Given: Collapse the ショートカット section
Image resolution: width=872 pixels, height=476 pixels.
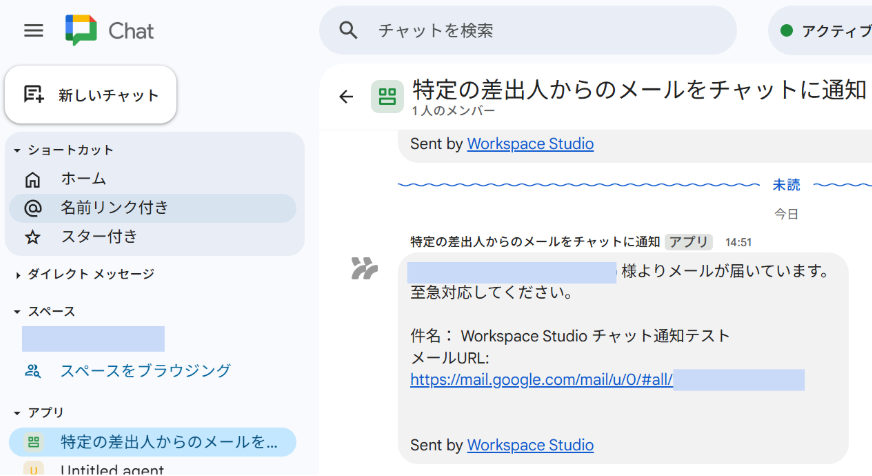Looking at the screenshot, I should click(17, 151).
